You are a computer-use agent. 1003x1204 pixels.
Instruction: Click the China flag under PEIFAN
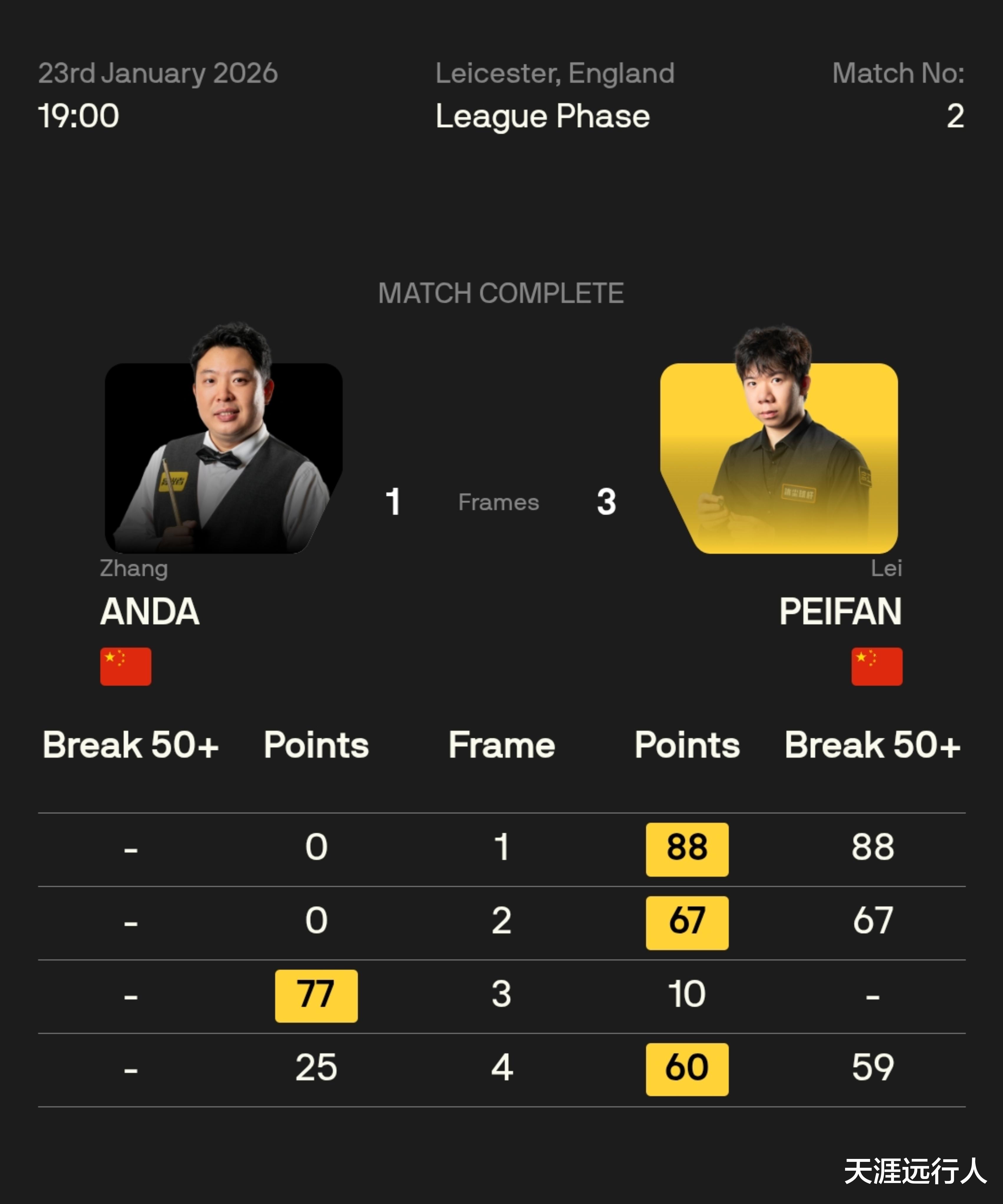point(876,666)
